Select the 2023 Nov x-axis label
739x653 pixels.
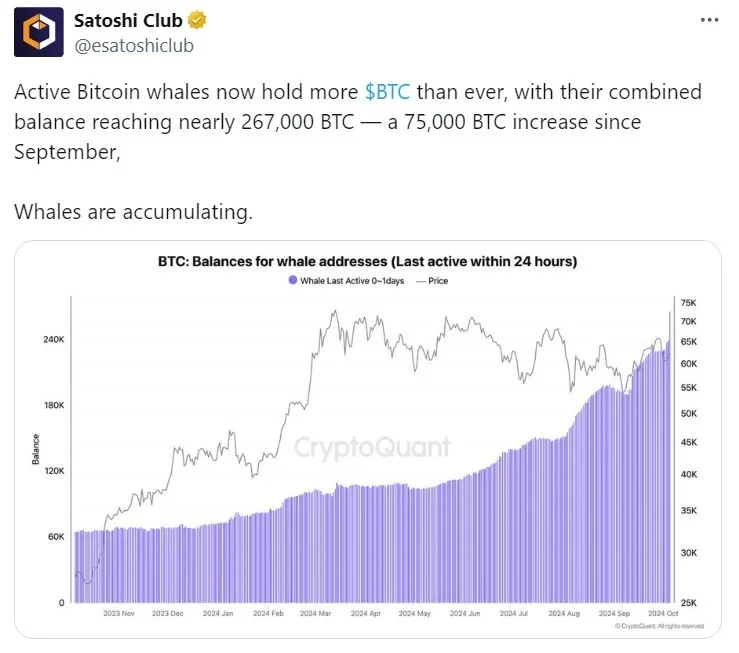point(118,614)
